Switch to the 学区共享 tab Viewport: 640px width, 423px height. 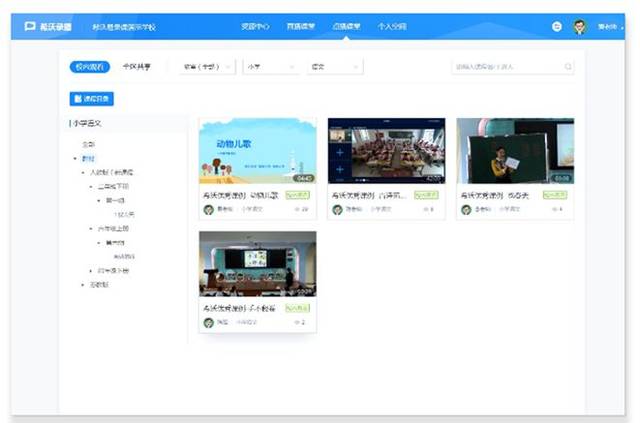pyautogui.click(x=137, y=67)
